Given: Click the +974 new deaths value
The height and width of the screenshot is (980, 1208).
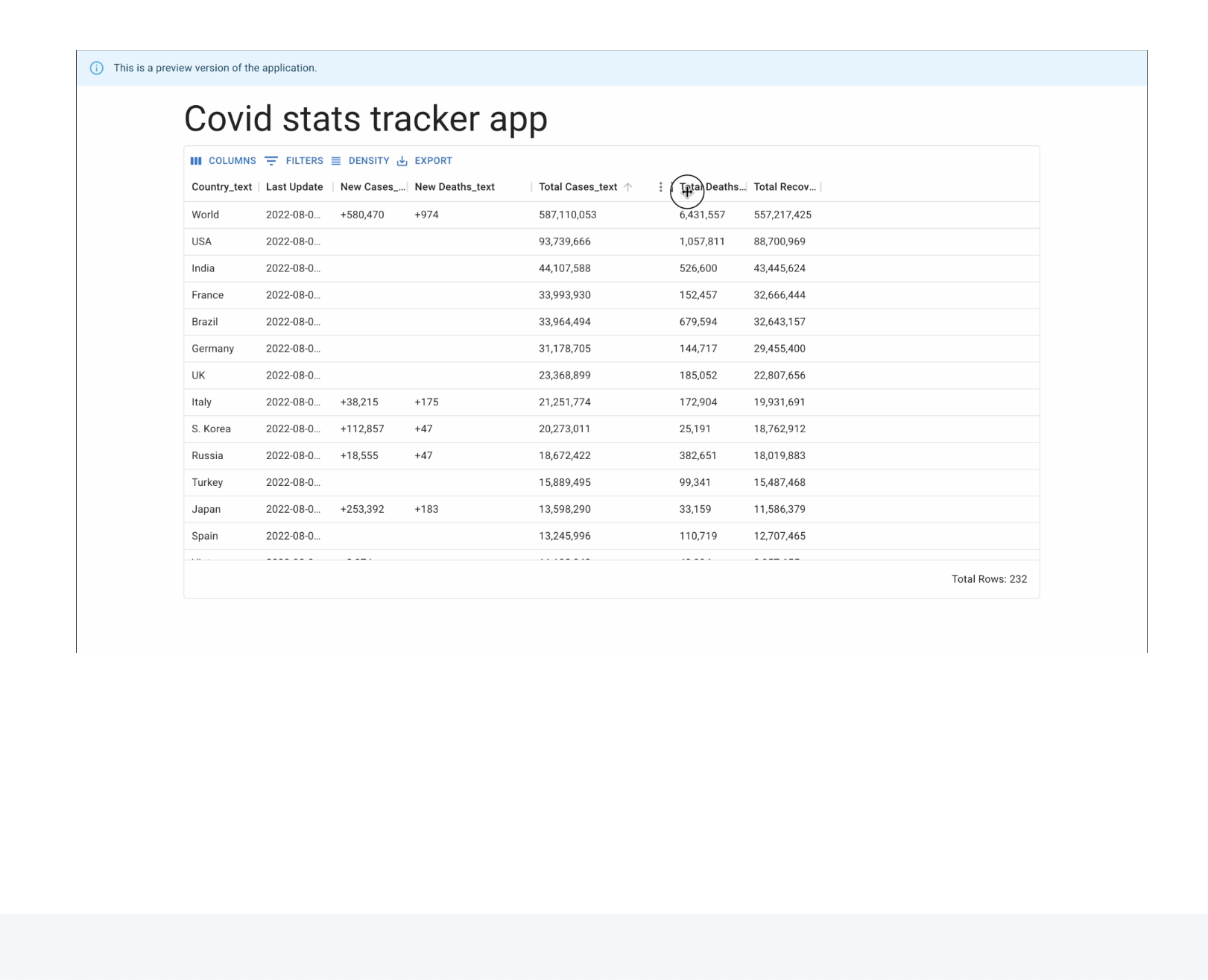Looking at the screenshot, I should coord(426,215).
